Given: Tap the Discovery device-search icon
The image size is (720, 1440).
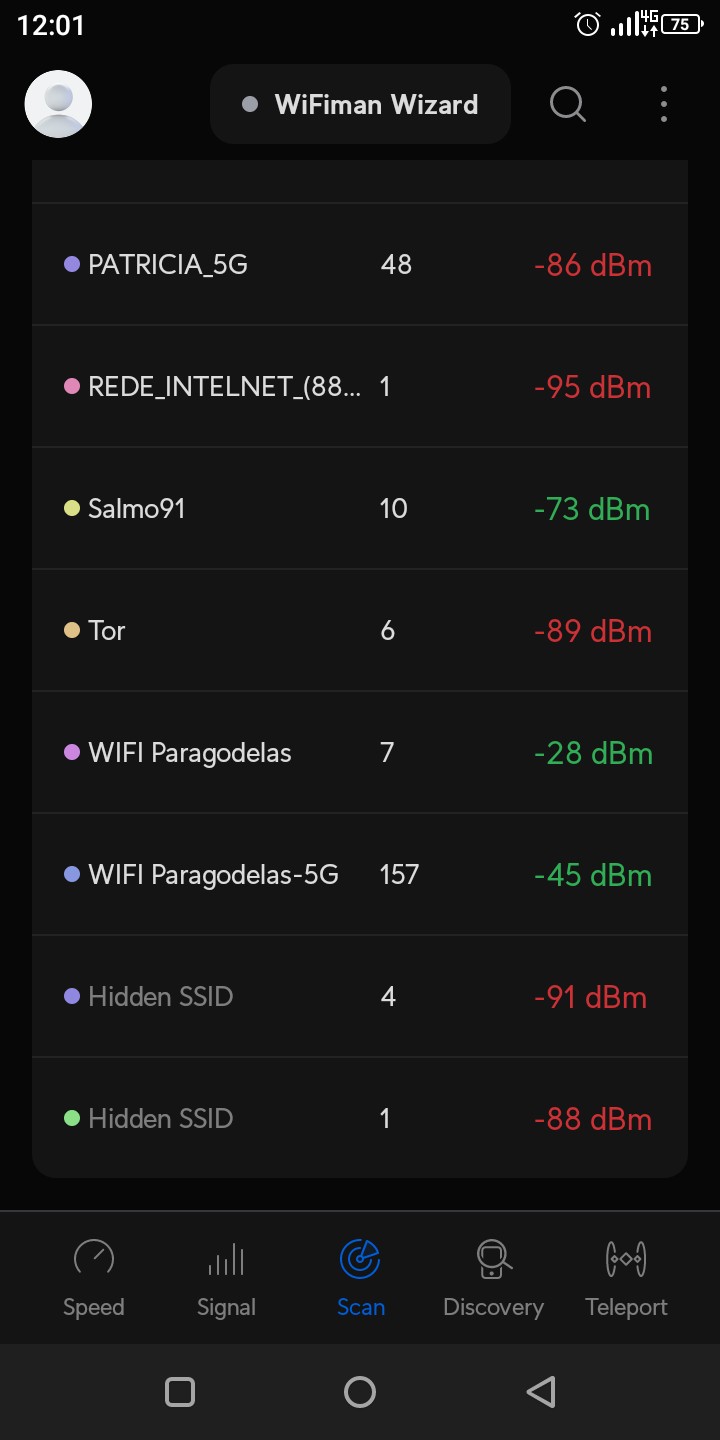Looking at the screenshot, I should tap(493, 1259).
